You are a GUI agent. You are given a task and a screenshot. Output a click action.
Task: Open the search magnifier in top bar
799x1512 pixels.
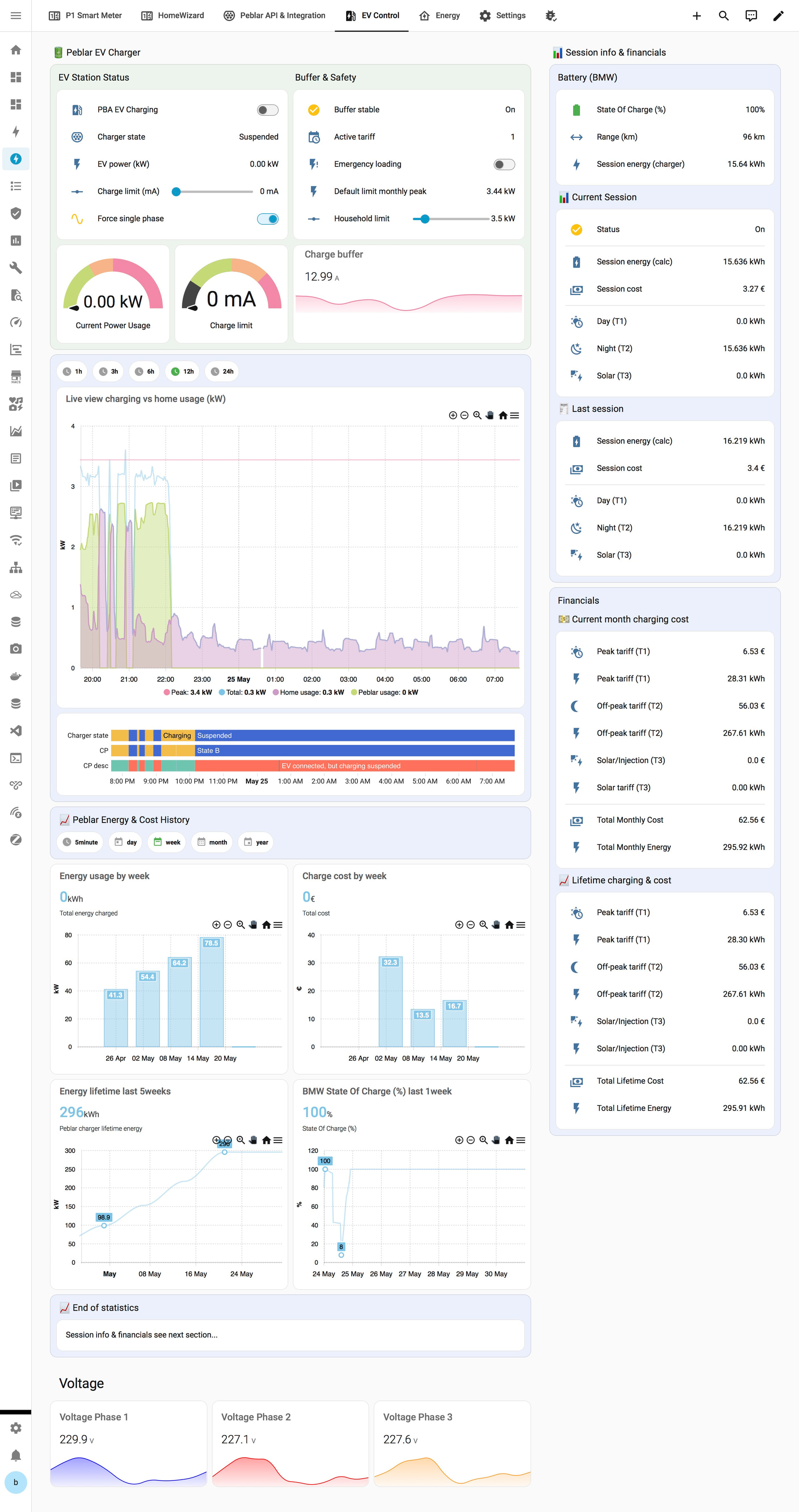tap(723, 16)
